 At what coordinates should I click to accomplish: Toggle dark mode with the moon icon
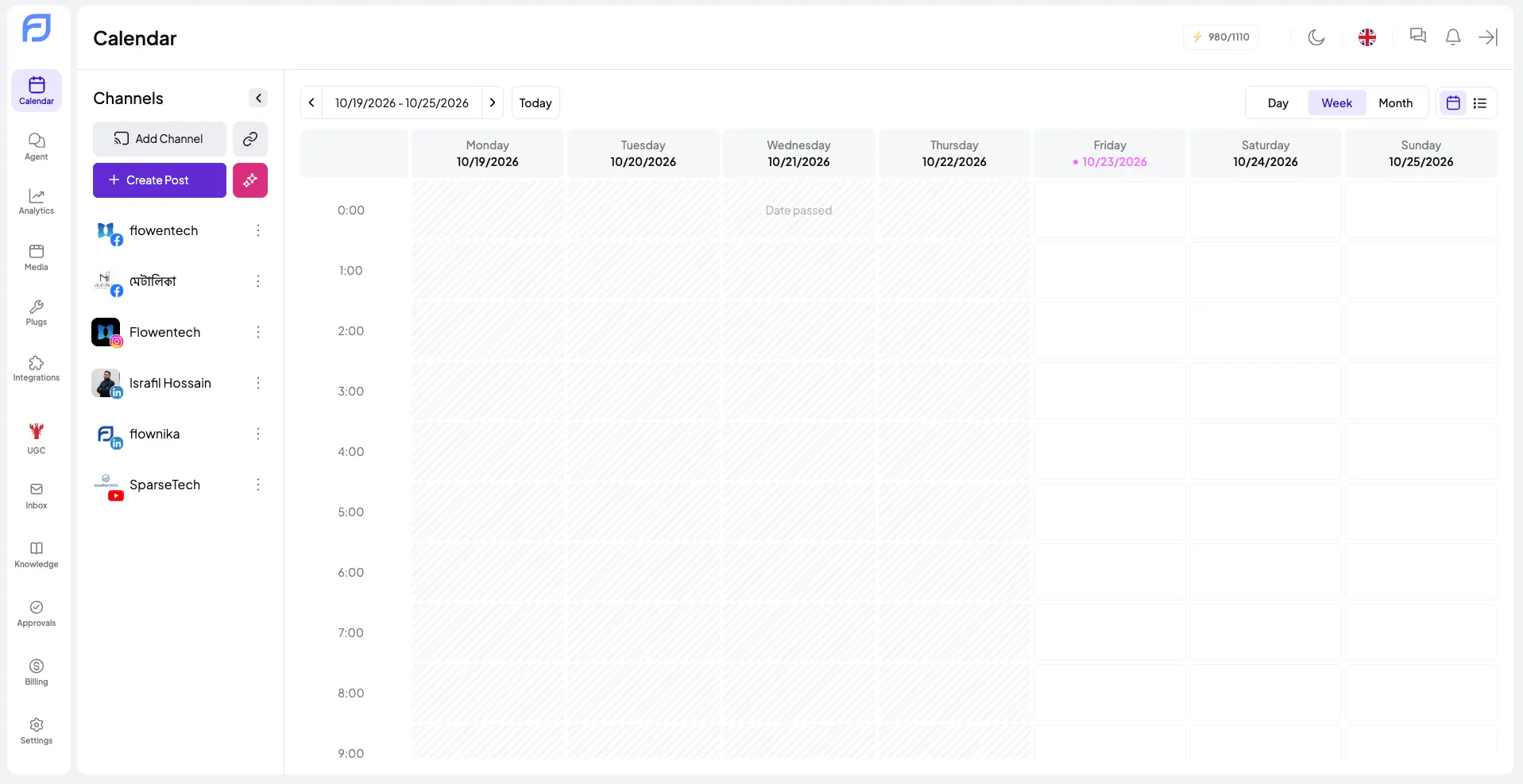coord(1316,37)
